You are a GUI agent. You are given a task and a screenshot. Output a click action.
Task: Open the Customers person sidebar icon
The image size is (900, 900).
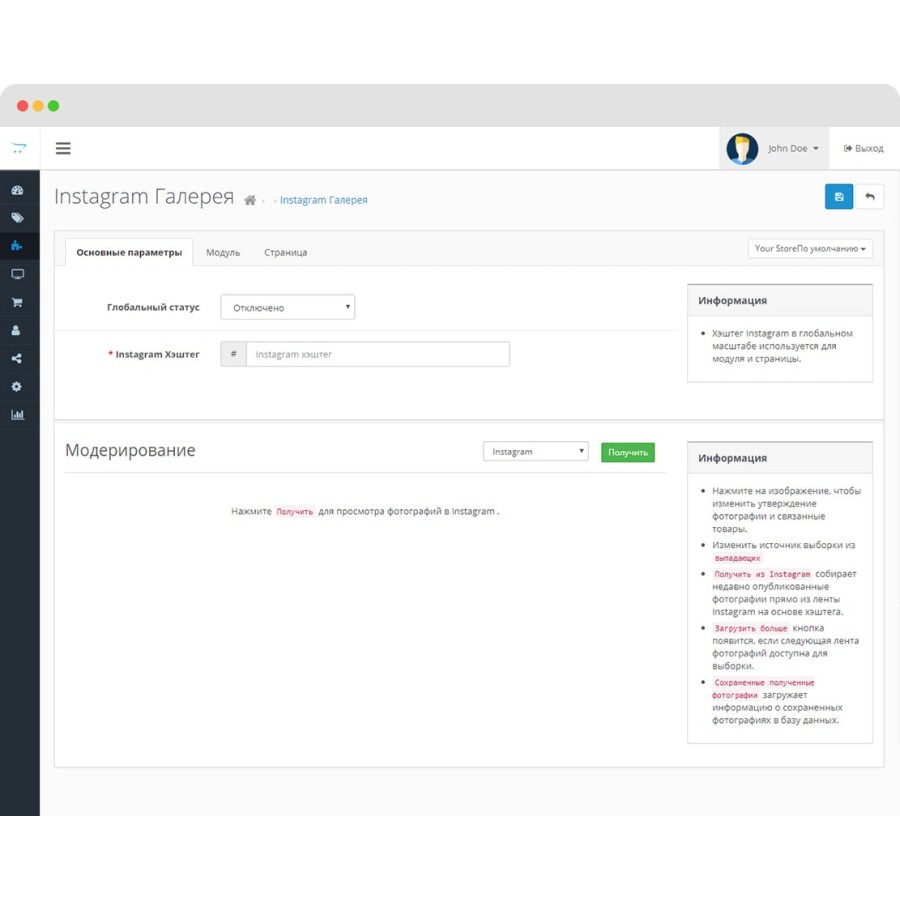click(16, 330)
